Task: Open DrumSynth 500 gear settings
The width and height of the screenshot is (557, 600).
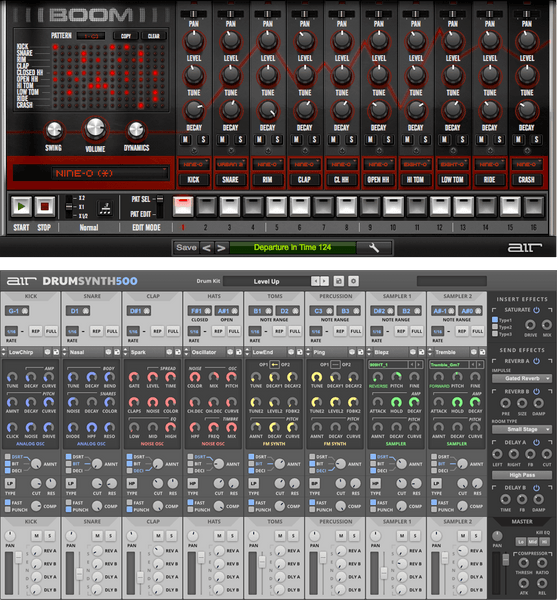Action: tap(353, 281)
